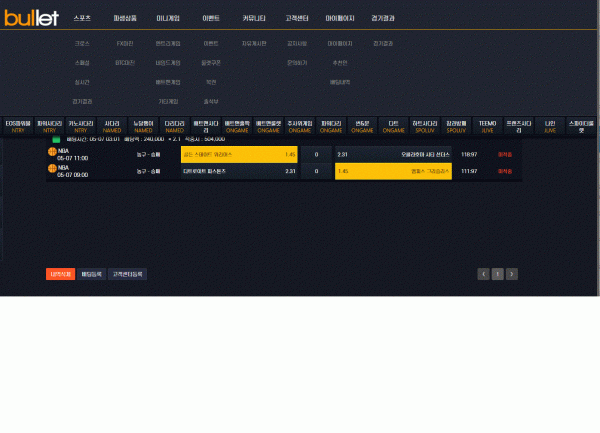Click basketball icon for NBA 09:00 match
The height and width of the screenshot is (433, 600).
(52, 168)
